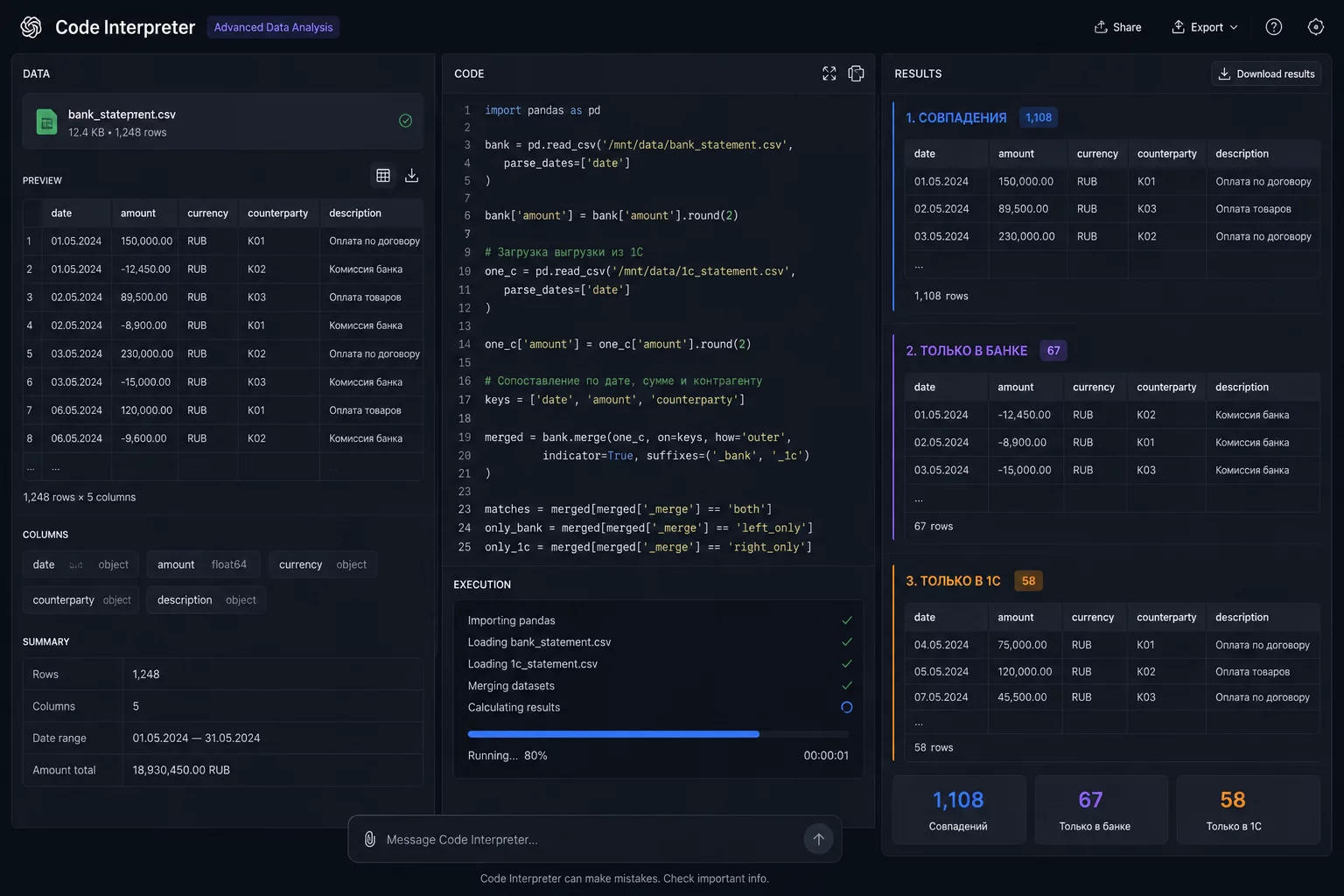The width and height of the screenshot is (1344, 896).
Task: Select preview row 2 amount -12,450.00
Action: point(145,269)
